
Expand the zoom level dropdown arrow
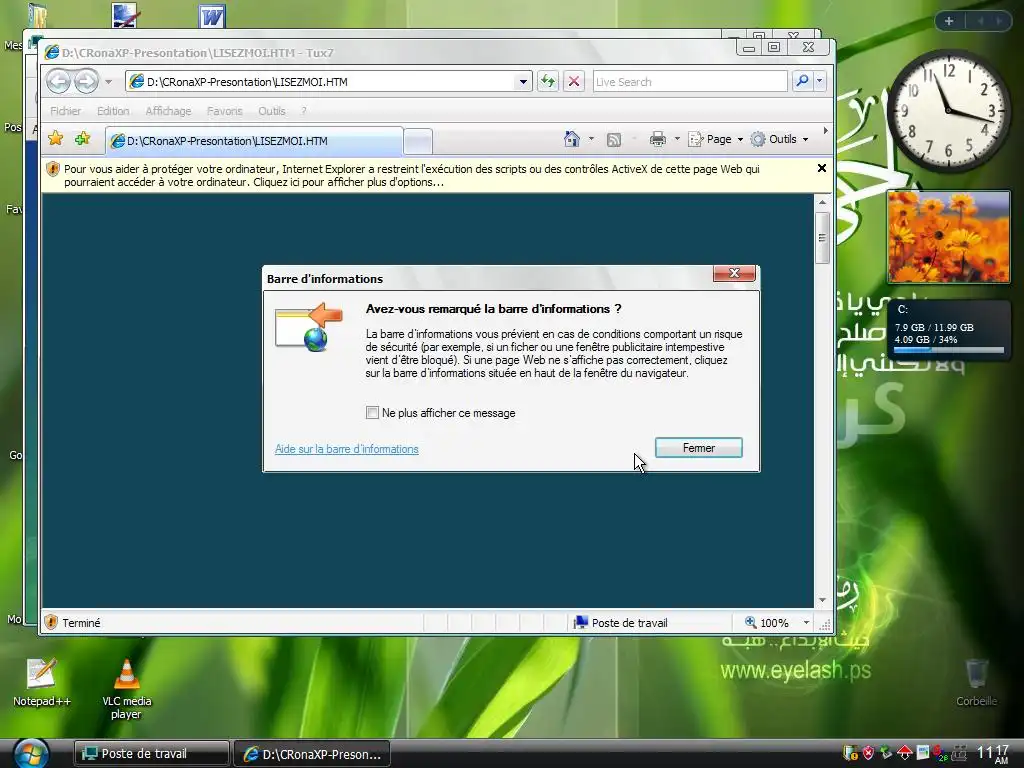point(807,623)
